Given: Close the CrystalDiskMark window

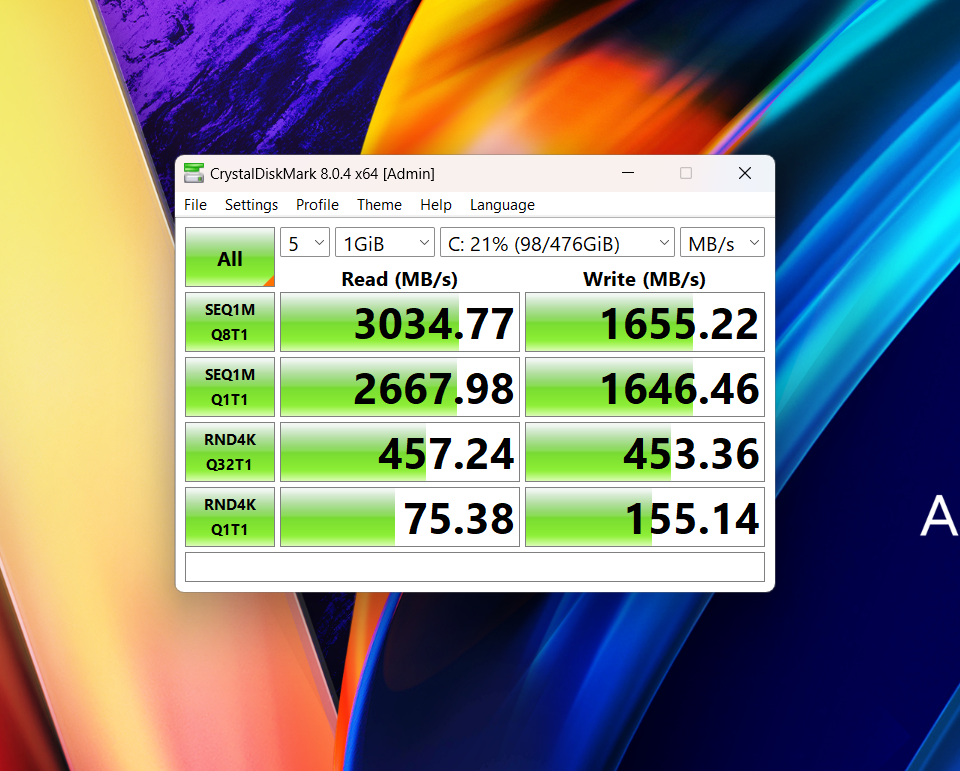Looking at the screenshot, I should pyautogui.click(x=744, y=173).
